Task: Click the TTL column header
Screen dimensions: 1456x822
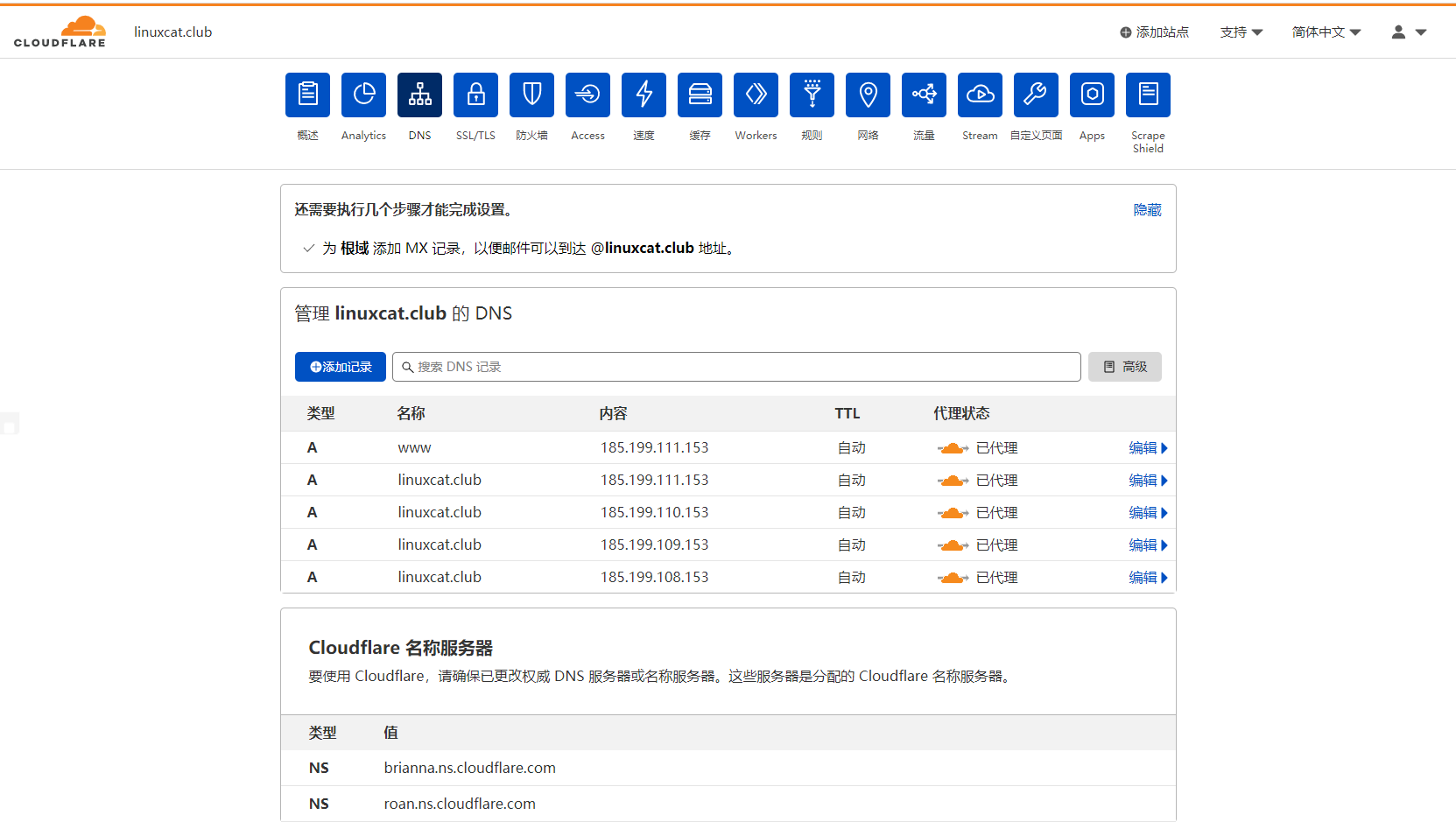Action: pos(848,413)
